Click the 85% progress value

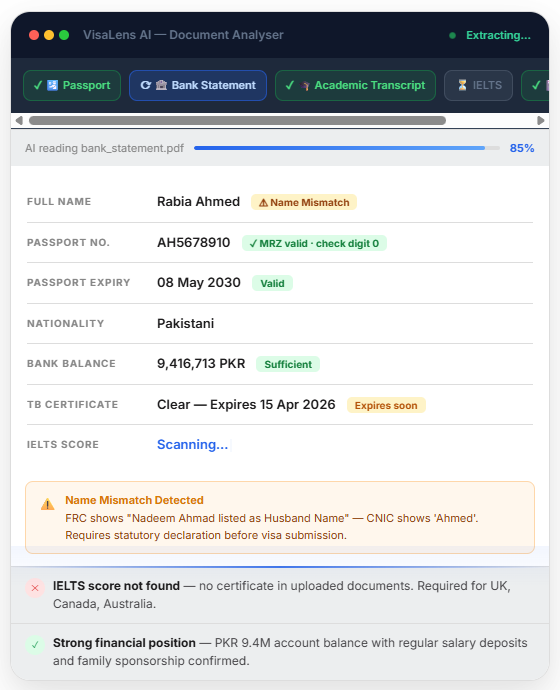[522, 148]
